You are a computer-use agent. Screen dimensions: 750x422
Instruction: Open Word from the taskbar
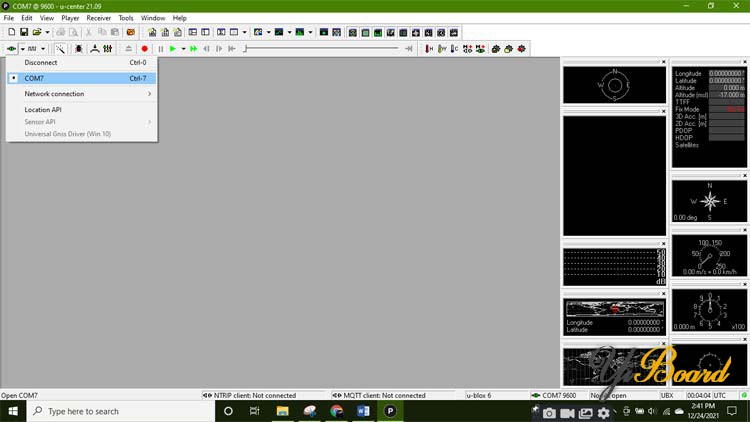pos(363,411)
